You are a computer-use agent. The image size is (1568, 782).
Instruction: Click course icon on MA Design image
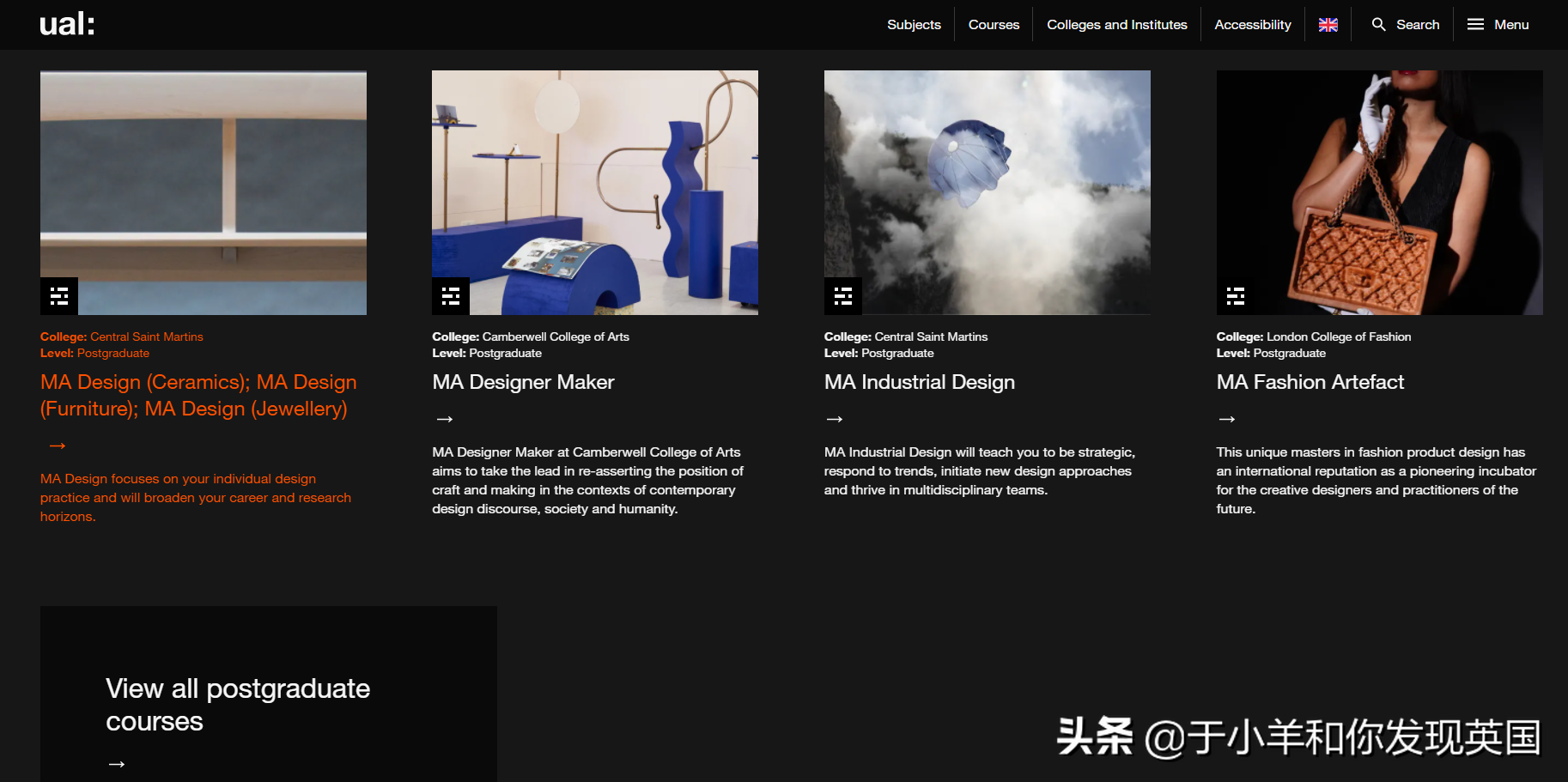click(x=59, y=296)
